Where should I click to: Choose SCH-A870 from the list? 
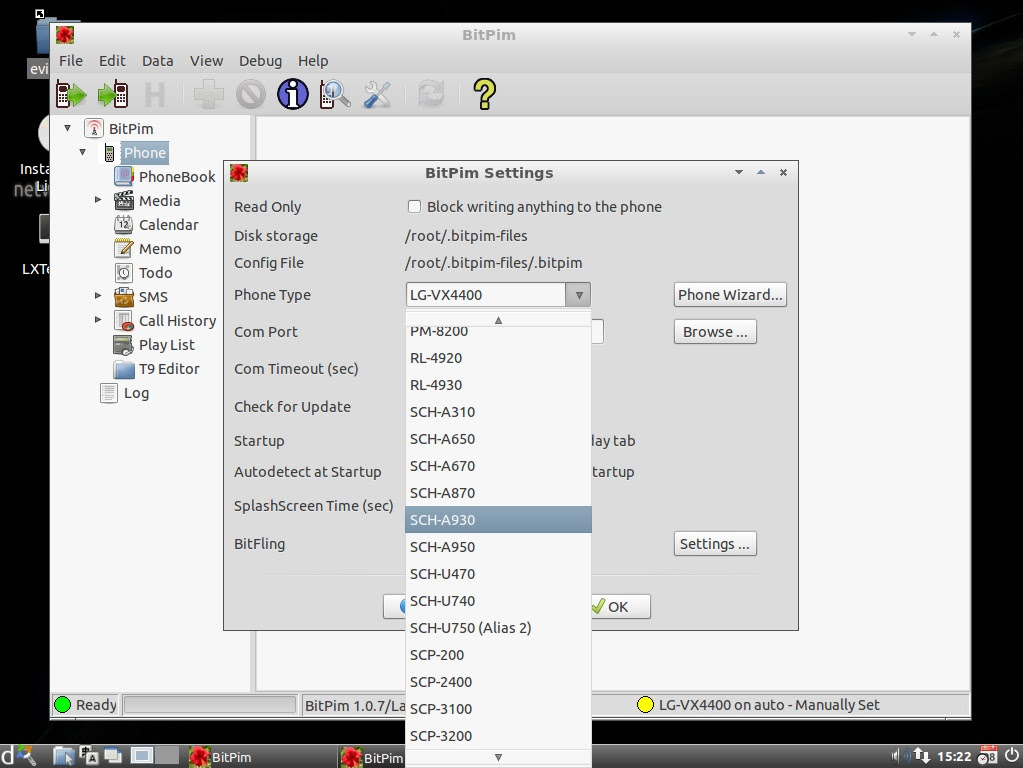498,493
